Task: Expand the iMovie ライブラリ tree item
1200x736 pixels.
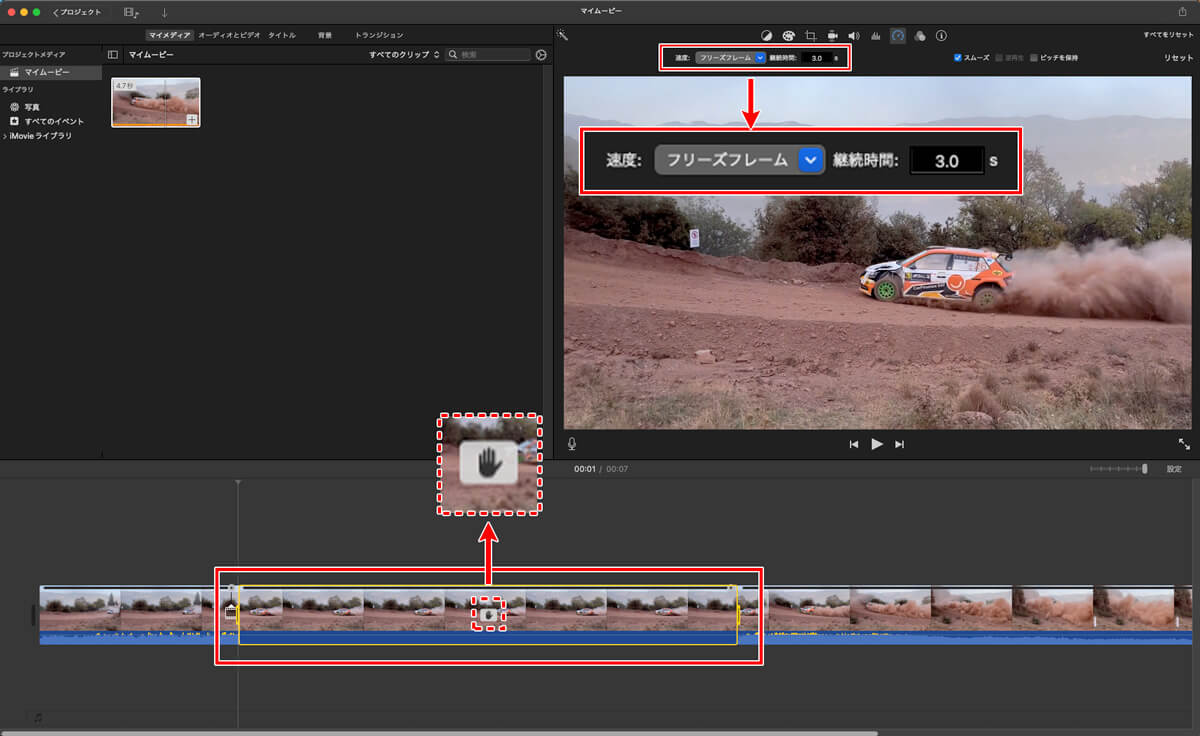Action: click(x=5, y=135)
